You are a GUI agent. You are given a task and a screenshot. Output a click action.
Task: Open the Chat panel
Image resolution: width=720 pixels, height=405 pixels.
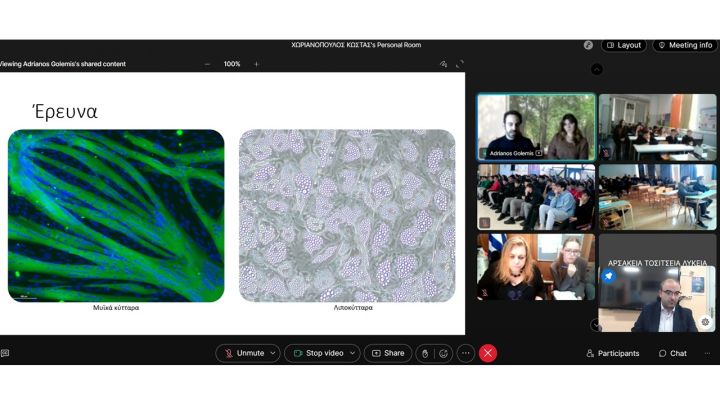(673, 353)
